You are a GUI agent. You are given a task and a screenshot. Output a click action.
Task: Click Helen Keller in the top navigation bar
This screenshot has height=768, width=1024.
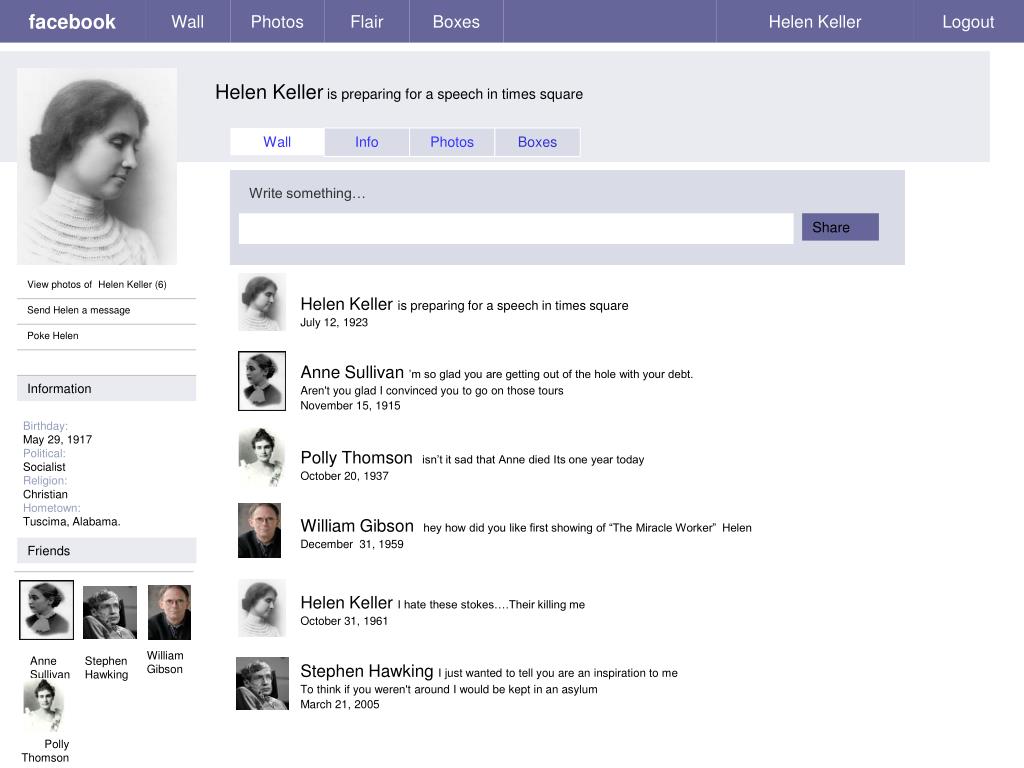pyautogui.click(x=814, y=22)
